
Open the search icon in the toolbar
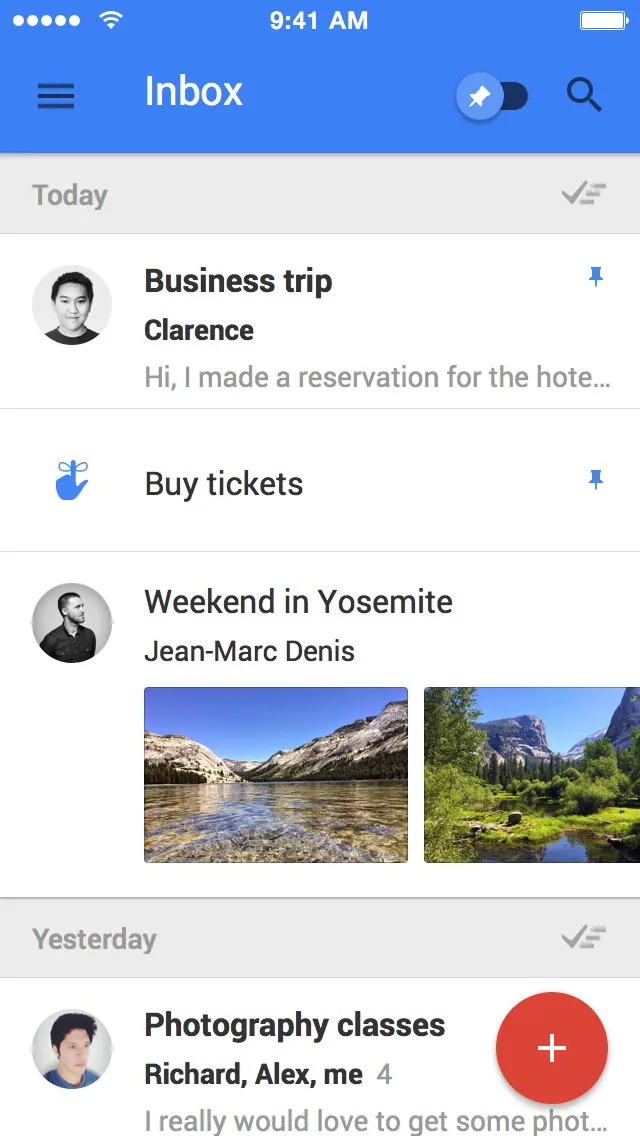tap(585, 95)
